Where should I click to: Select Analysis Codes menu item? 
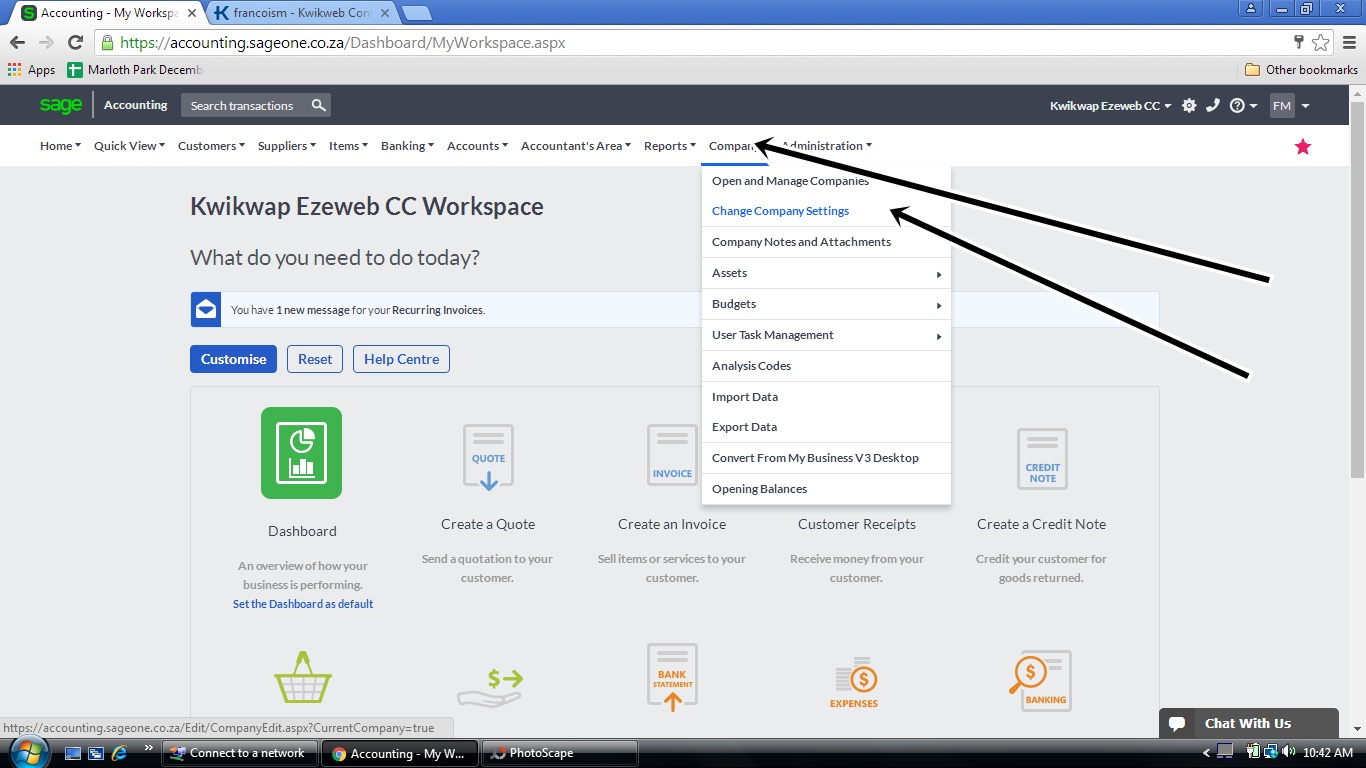coord(826,366)
